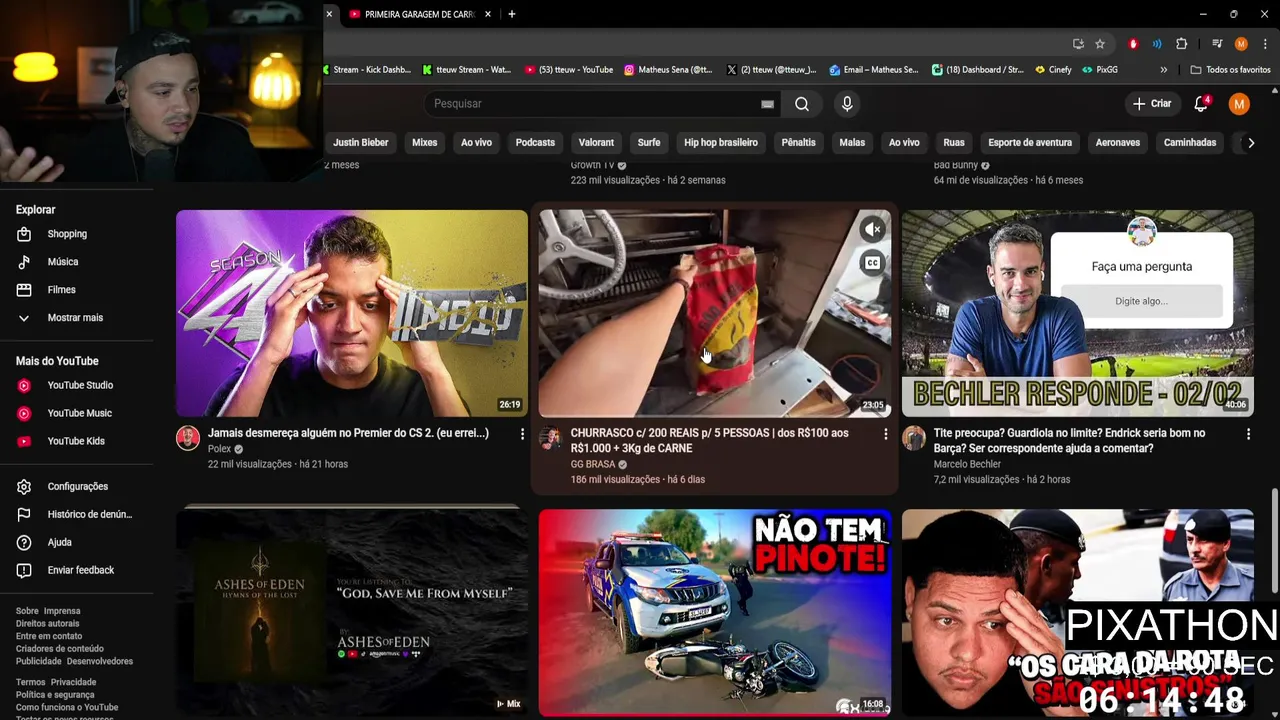Open the tteuw Stream bookmark
This screenshot has width=1280, height=720.
[467, 70]
